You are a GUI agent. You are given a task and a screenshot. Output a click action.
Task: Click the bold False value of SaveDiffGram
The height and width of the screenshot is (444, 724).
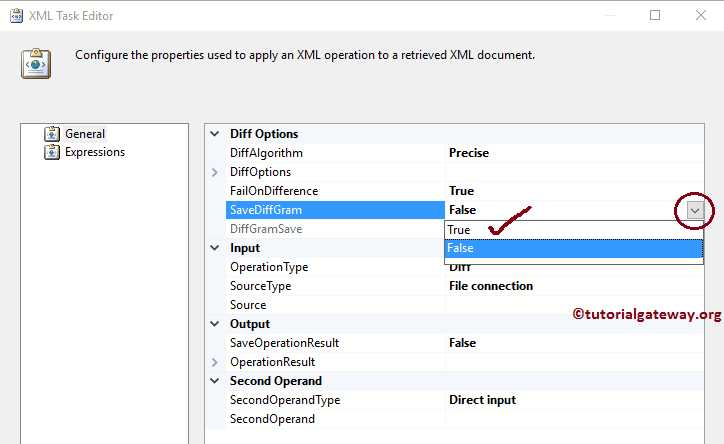[x=462, y=210]
